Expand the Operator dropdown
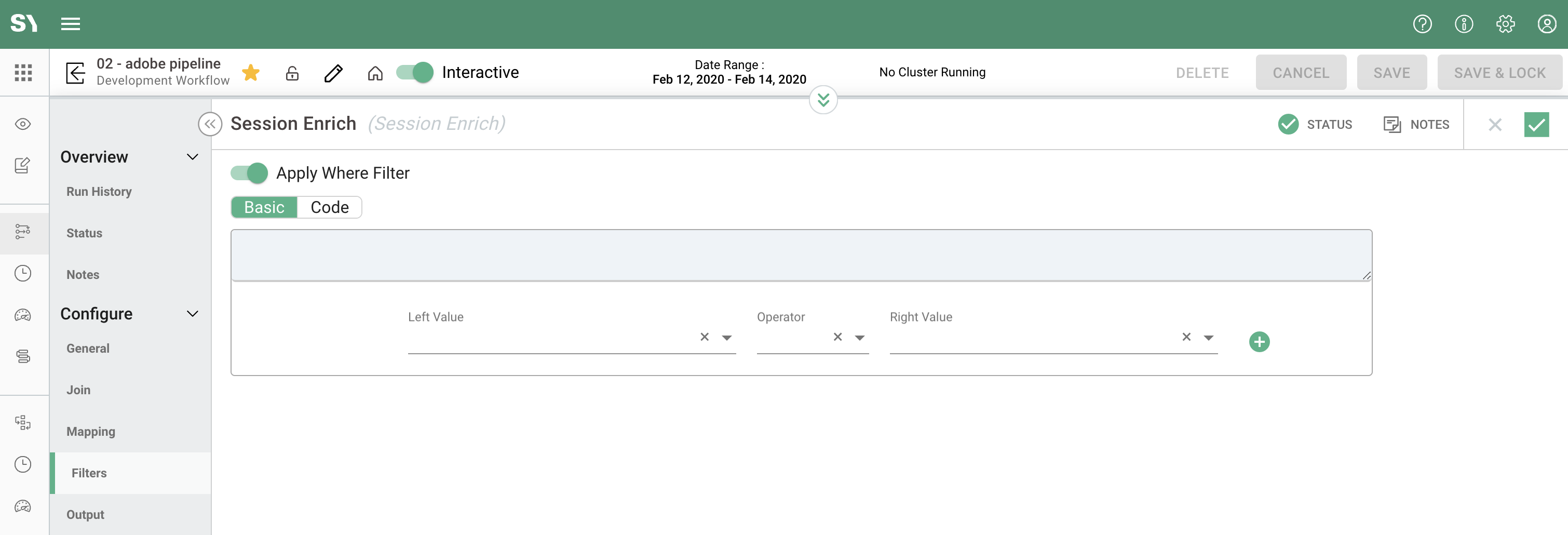 pyautogui.click(x=859, y=337)
